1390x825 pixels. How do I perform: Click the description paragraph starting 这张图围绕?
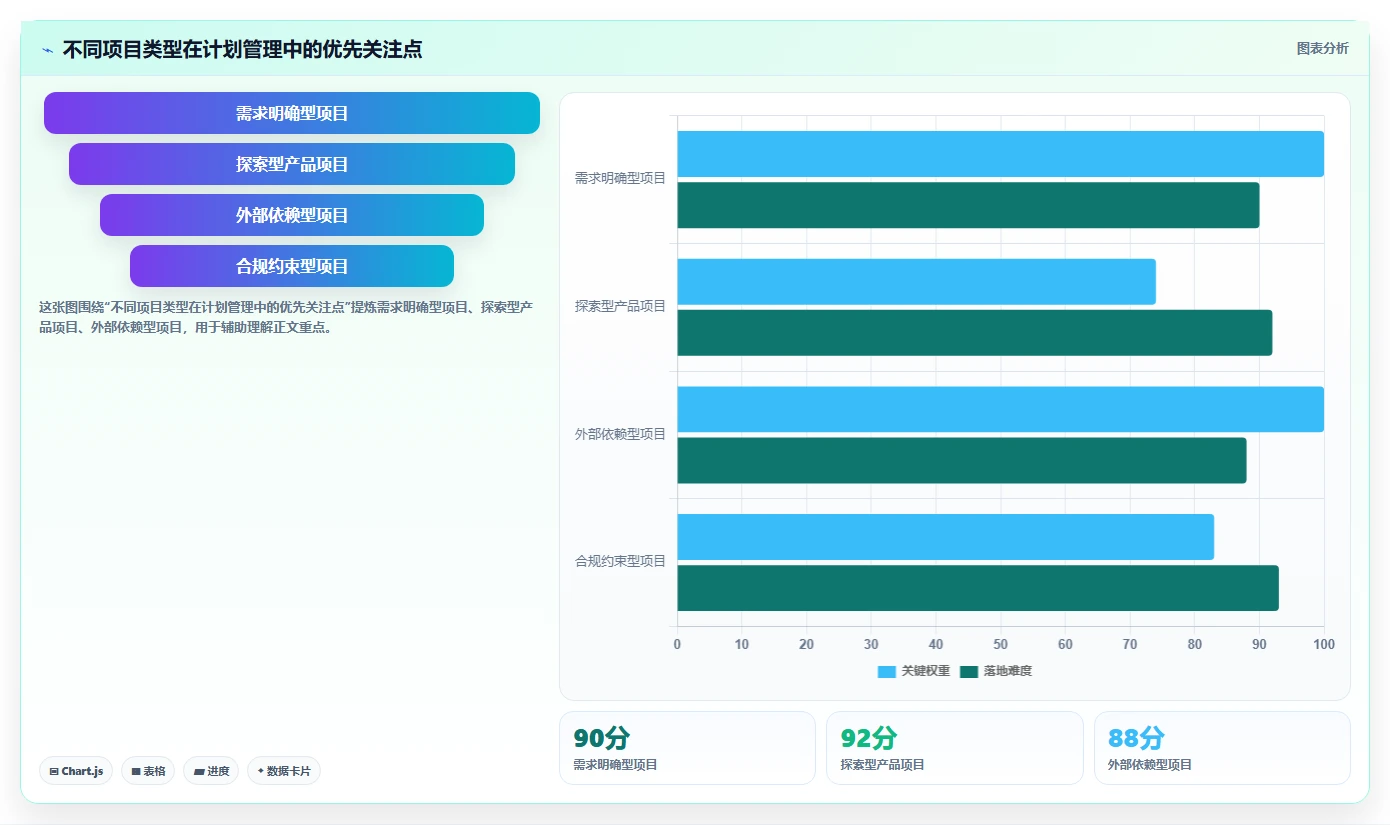click(x=286, y=317)
